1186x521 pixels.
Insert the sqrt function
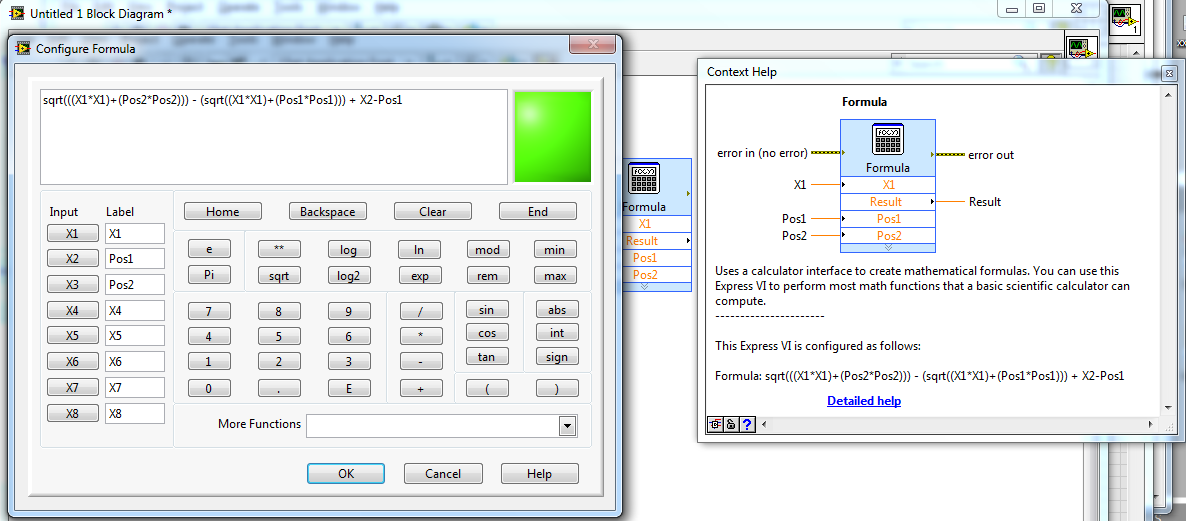pyautogui.click(x=279, y=275)
